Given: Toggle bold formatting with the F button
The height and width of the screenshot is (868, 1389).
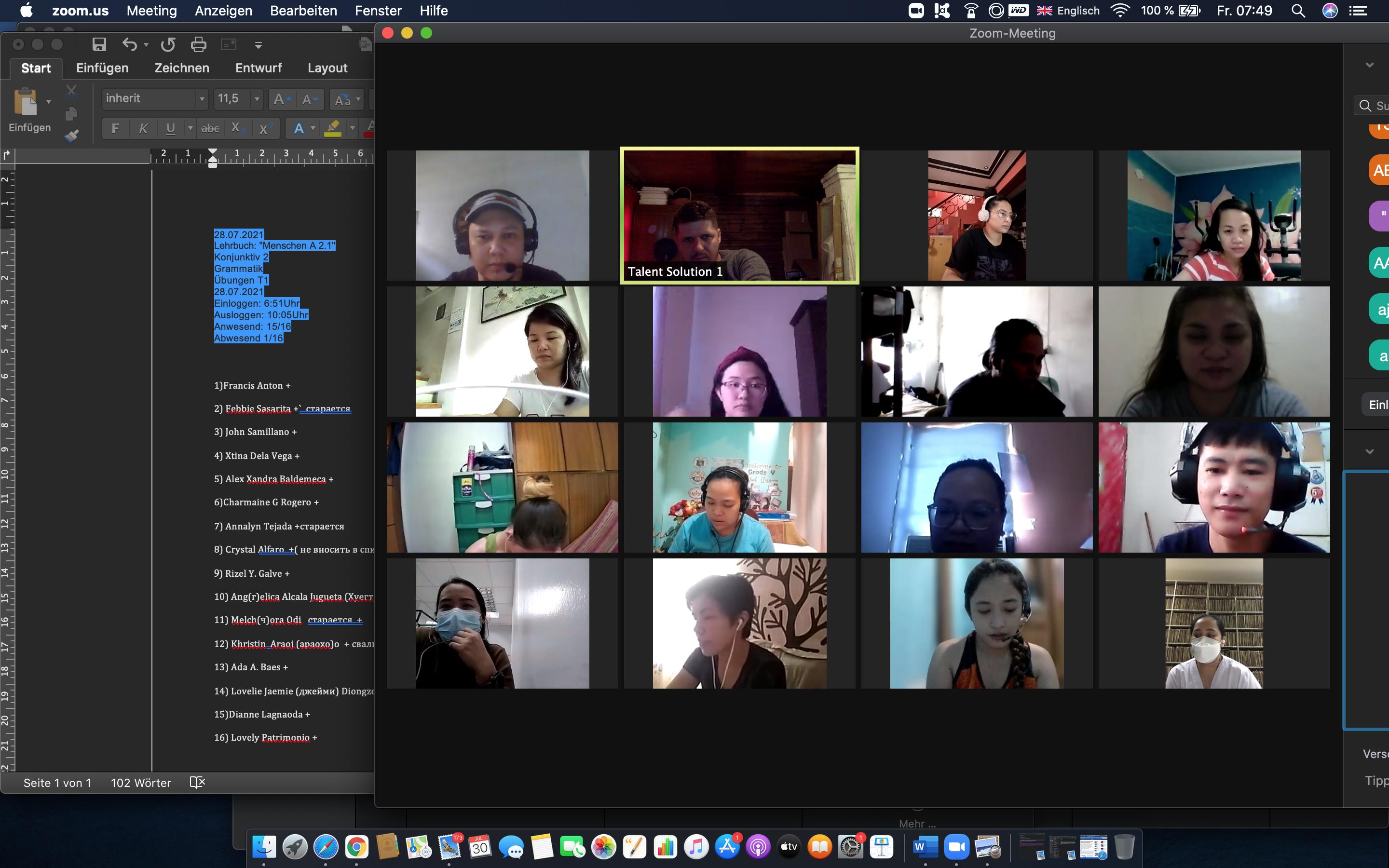Looking at the screenshot, I should [x=115, y=128].
